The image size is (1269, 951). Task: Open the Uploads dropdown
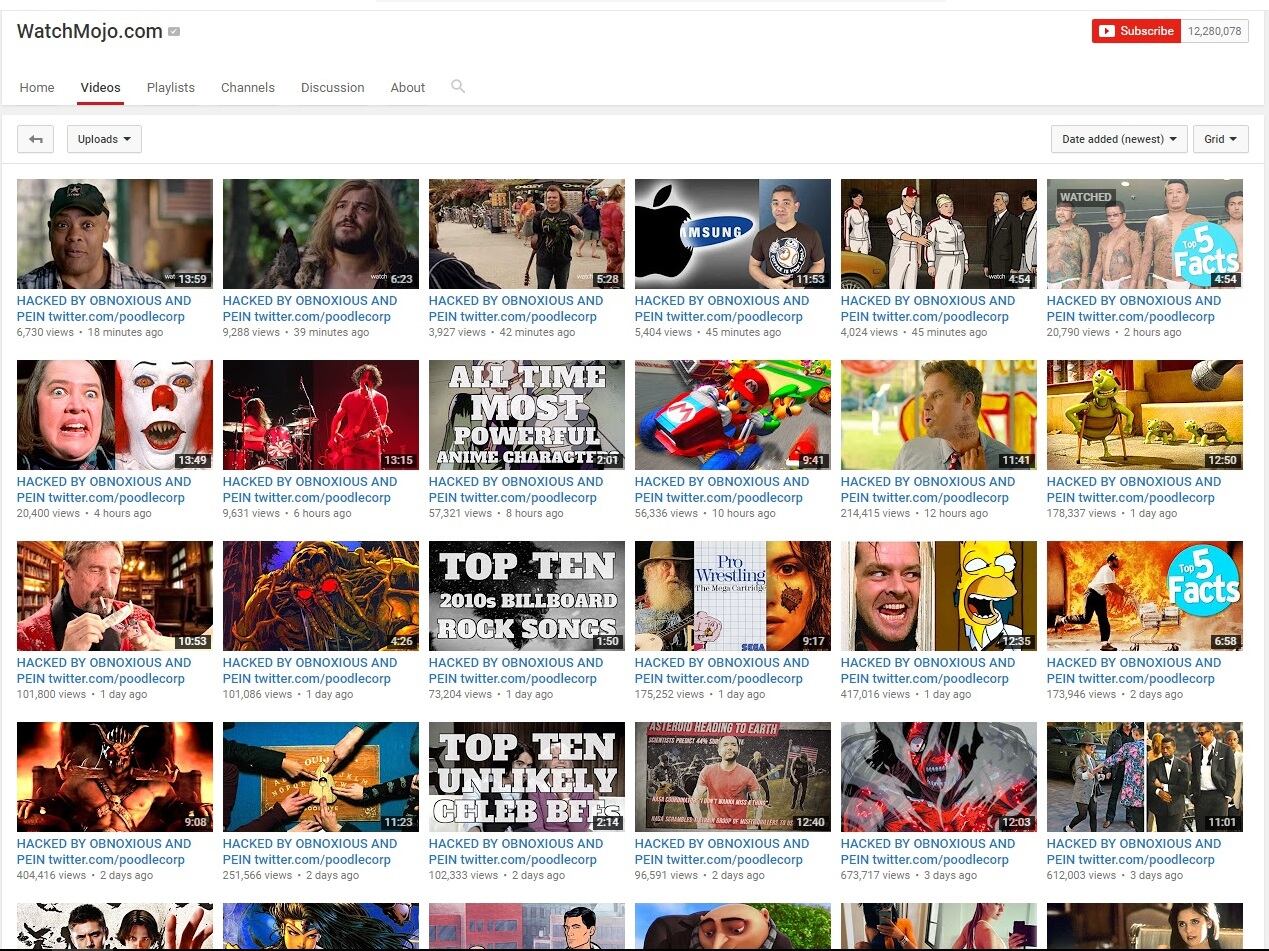[x=104, y=139]
